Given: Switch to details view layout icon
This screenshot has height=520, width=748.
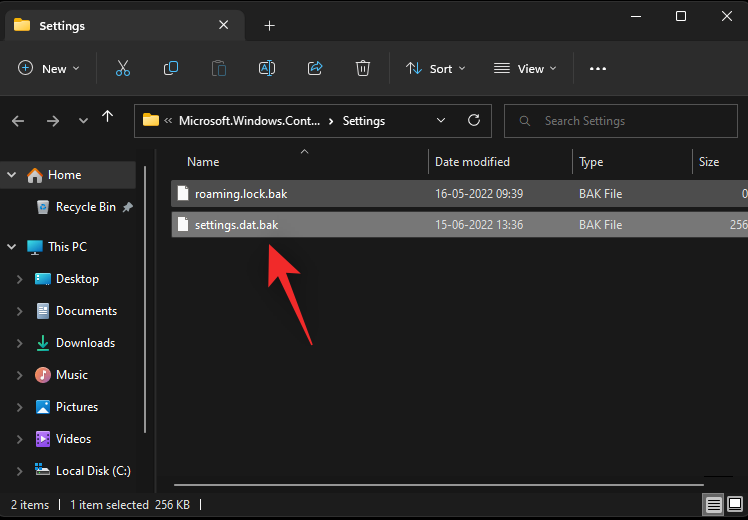Looking at the screenshot, I should [x=714, y=505].
